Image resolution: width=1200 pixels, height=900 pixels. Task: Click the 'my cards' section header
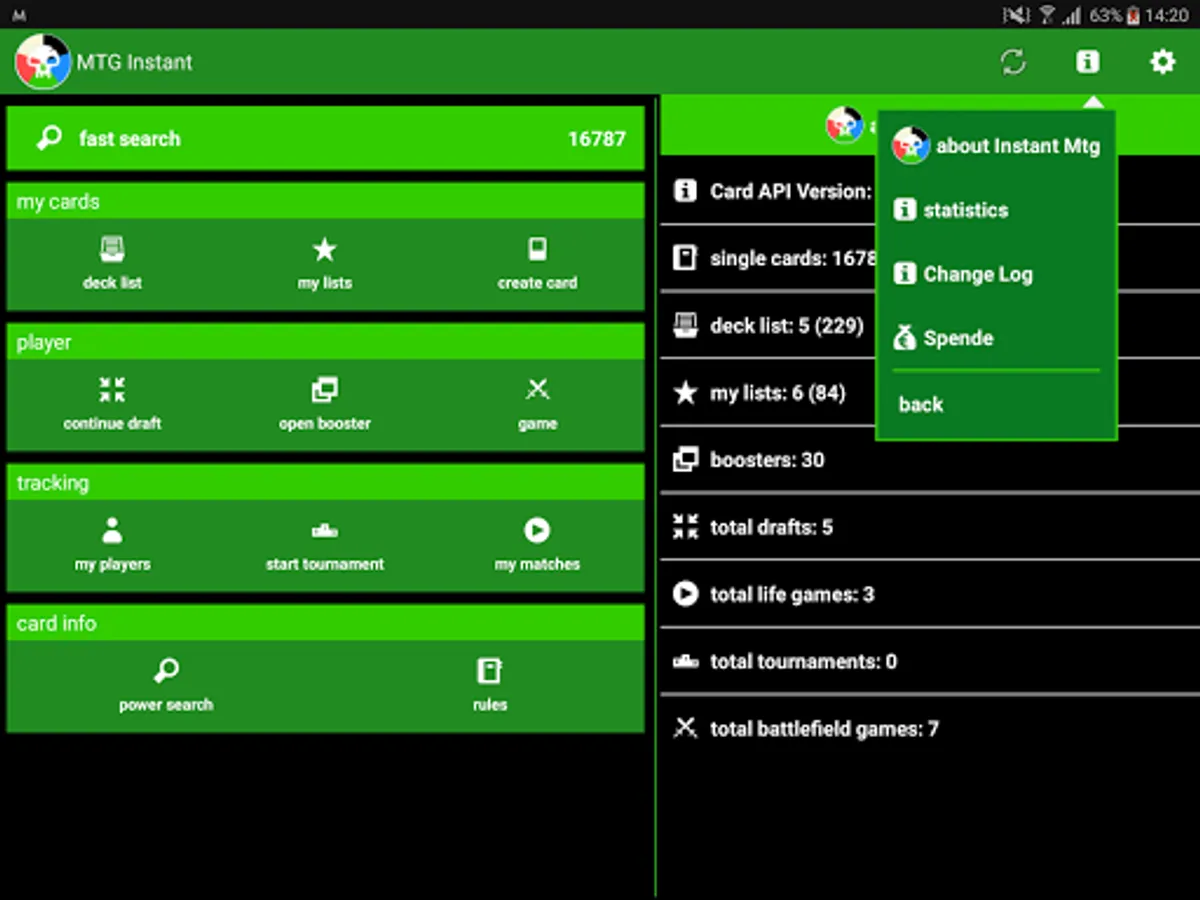[325, 201]
